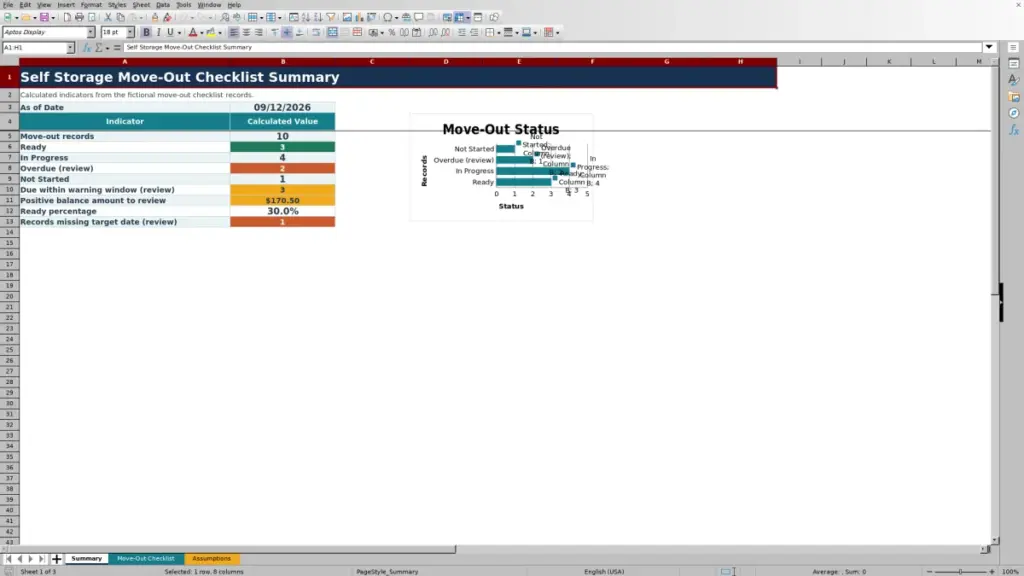Open the Data menu
Screen dimensions: 1024x576
coord(163,5)
